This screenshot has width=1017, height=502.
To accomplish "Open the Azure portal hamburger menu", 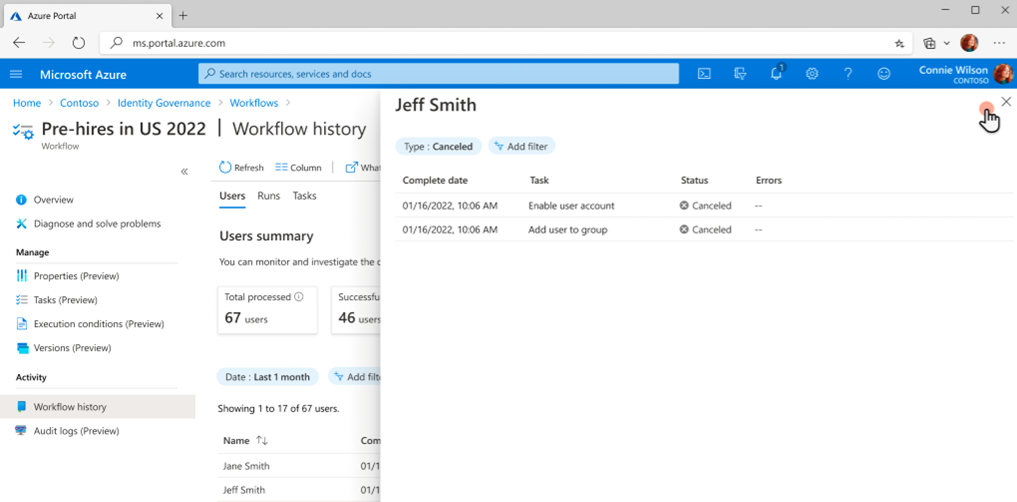I will tap(16, 74).
